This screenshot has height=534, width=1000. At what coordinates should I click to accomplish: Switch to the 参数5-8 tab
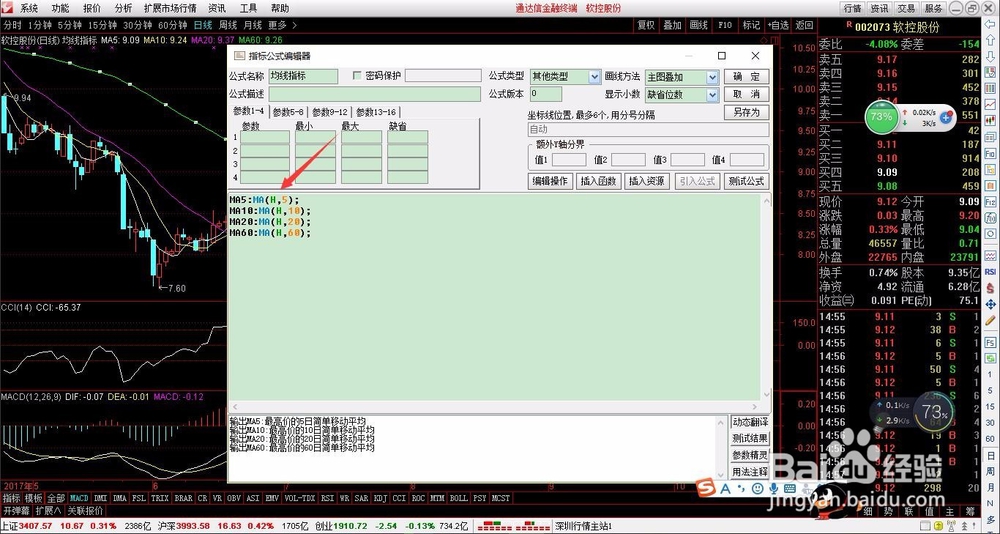click(x=288, y=112)
